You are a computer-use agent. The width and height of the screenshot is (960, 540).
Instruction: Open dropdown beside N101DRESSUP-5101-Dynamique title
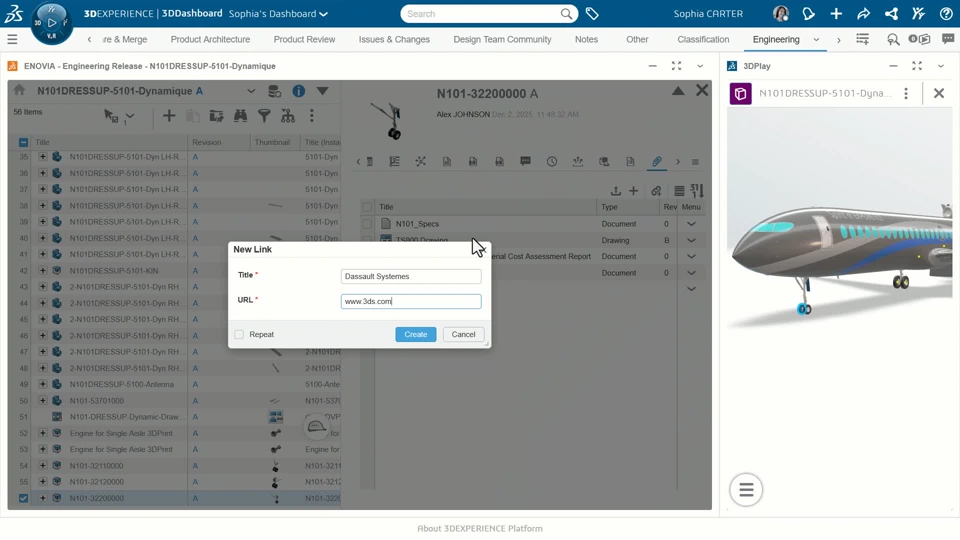click(x=251, y=91)
